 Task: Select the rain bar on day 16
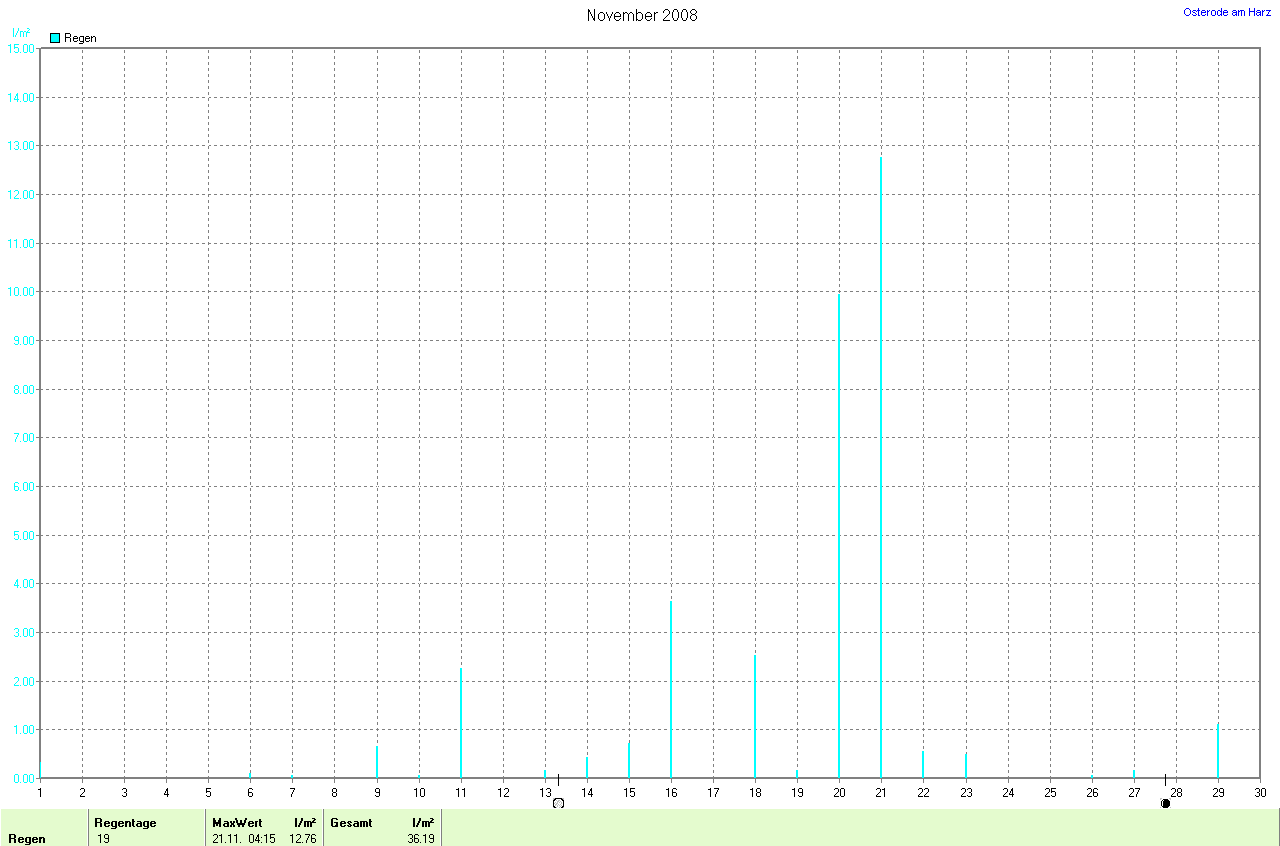[671, 690]
